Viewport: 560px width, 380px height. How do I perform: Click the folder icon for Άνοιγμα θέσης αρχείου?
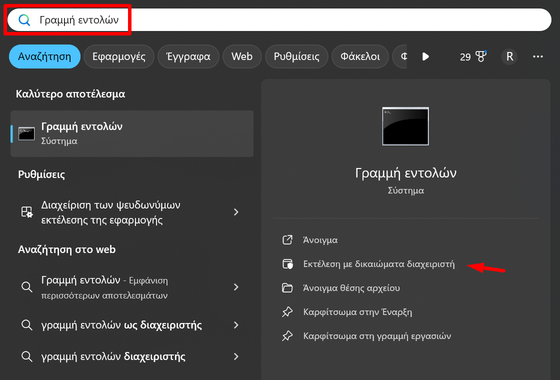click(x=288, y=288)
